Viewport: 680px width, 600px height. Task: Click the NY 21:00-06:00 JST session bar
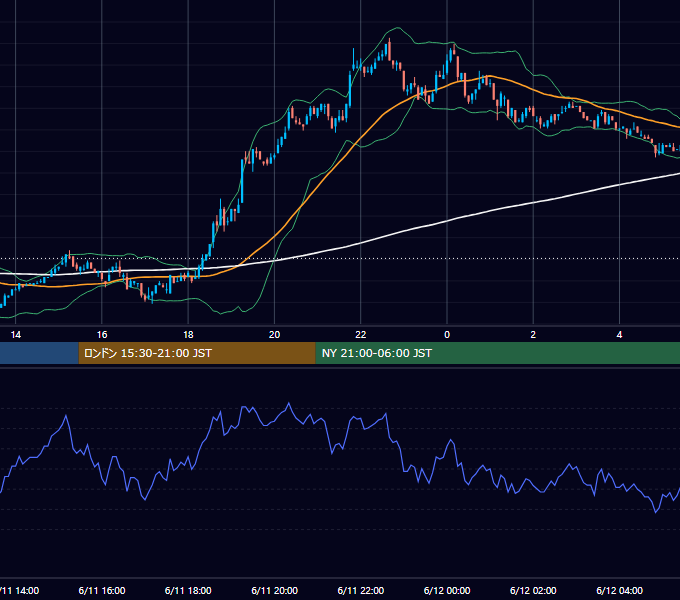[497, 353]
